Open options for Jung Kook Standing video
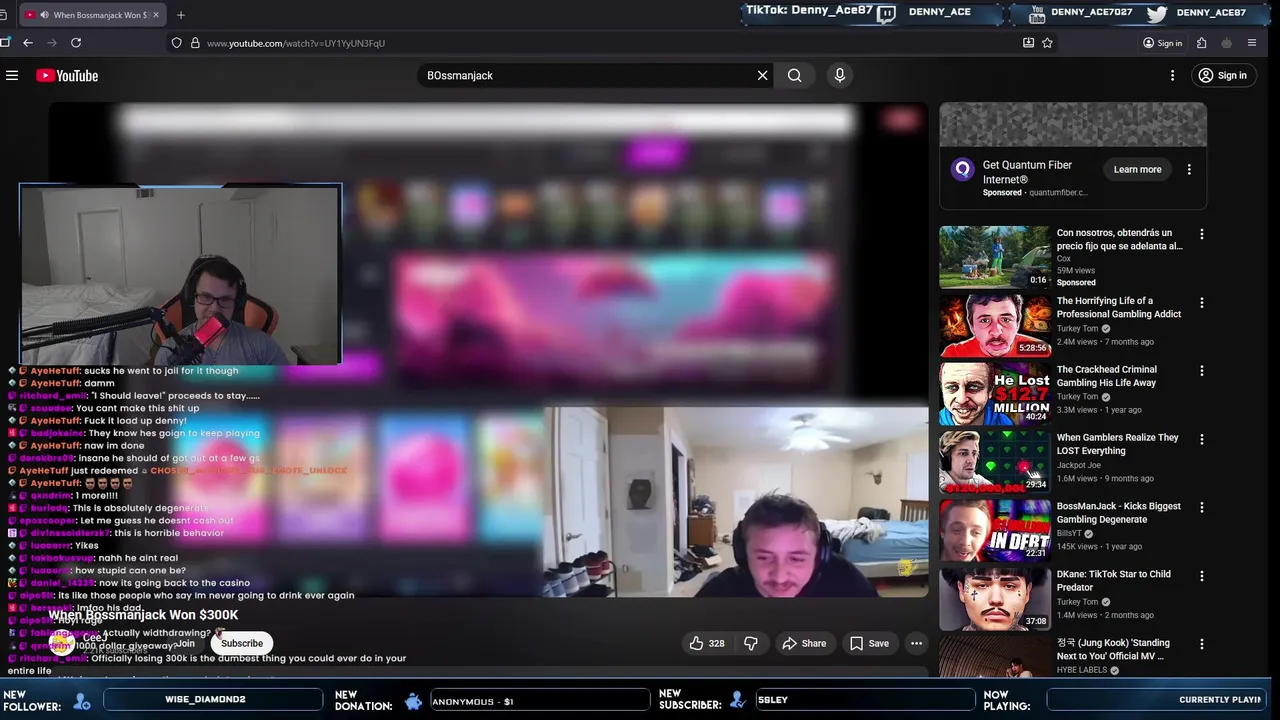The width and height of the screenshot is (1280, 720). (1202, 644)
